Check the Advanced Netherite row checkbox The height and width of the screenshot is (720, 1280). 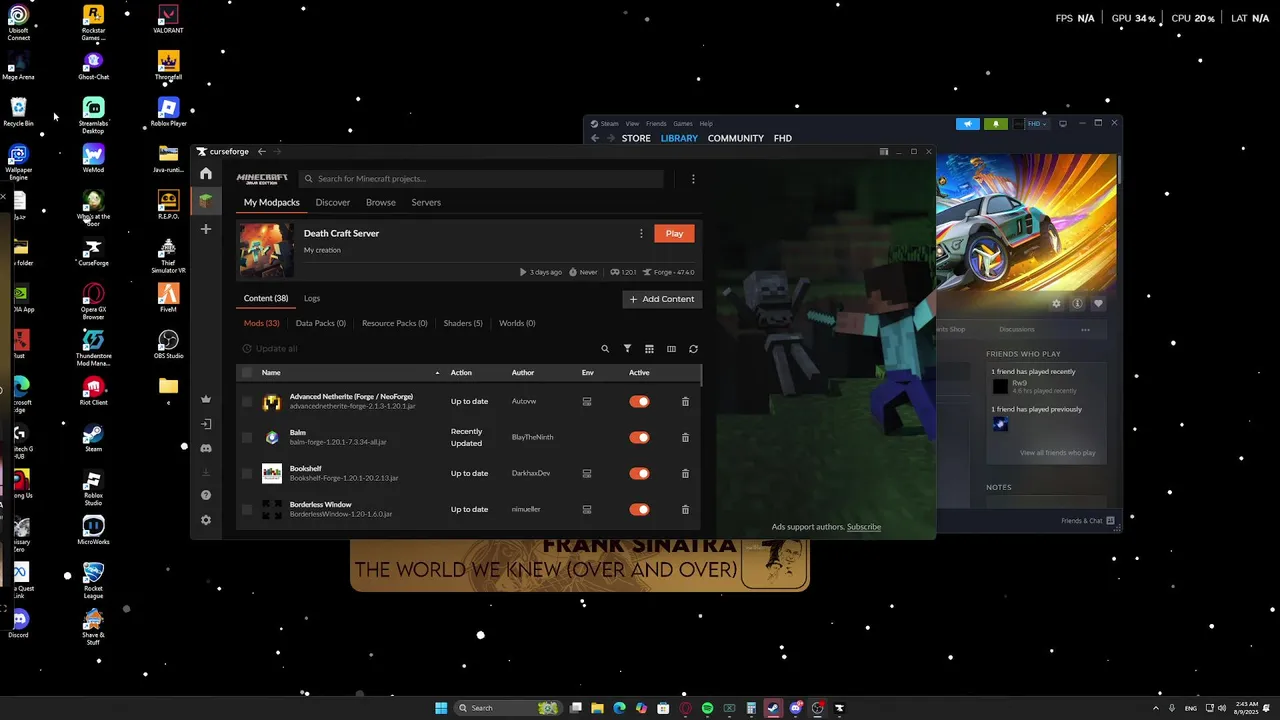[x=247, y=402]
